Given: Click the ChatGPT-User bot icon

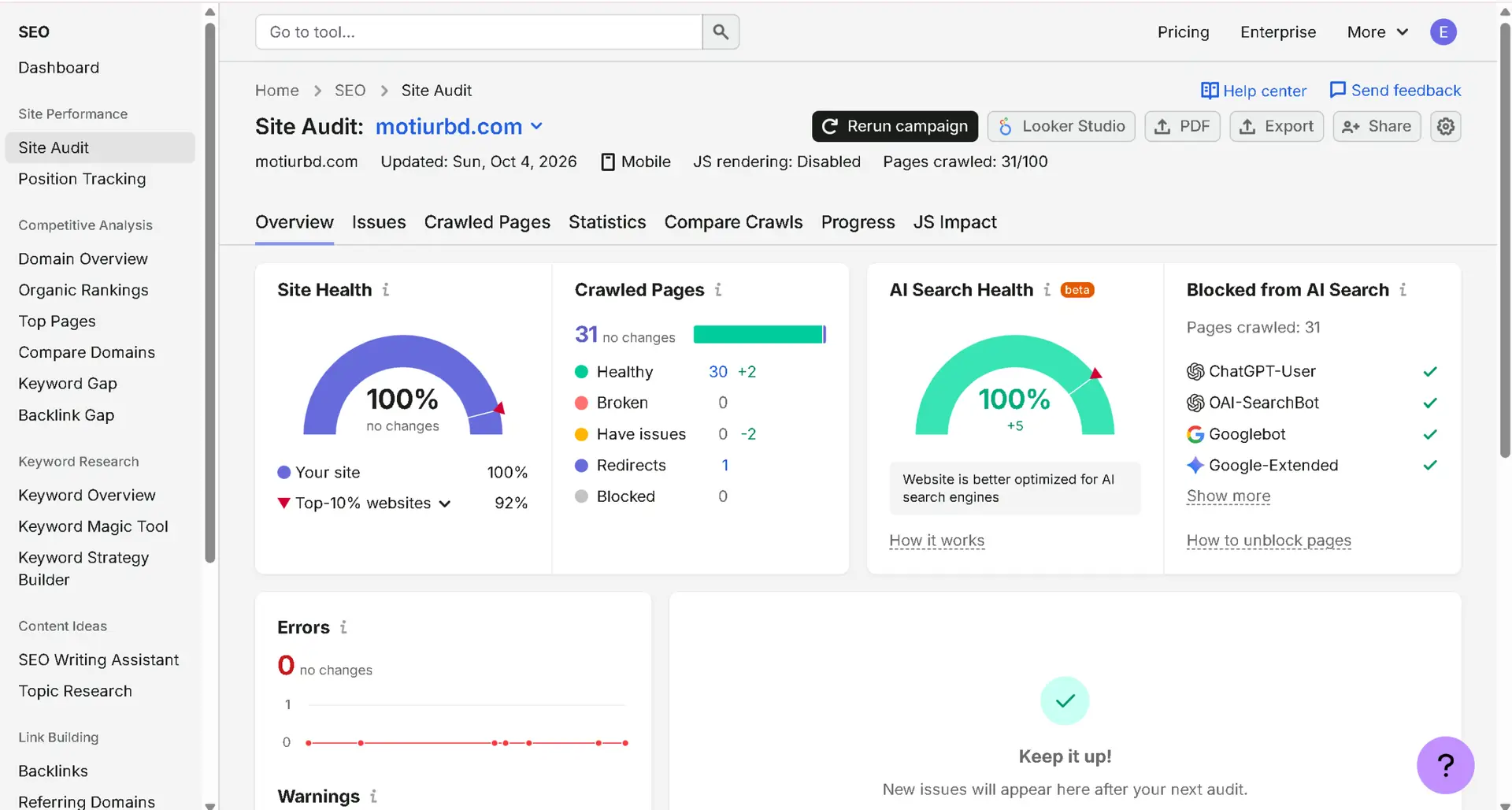Looking at the screenshot, I should tap(1195, 371).
